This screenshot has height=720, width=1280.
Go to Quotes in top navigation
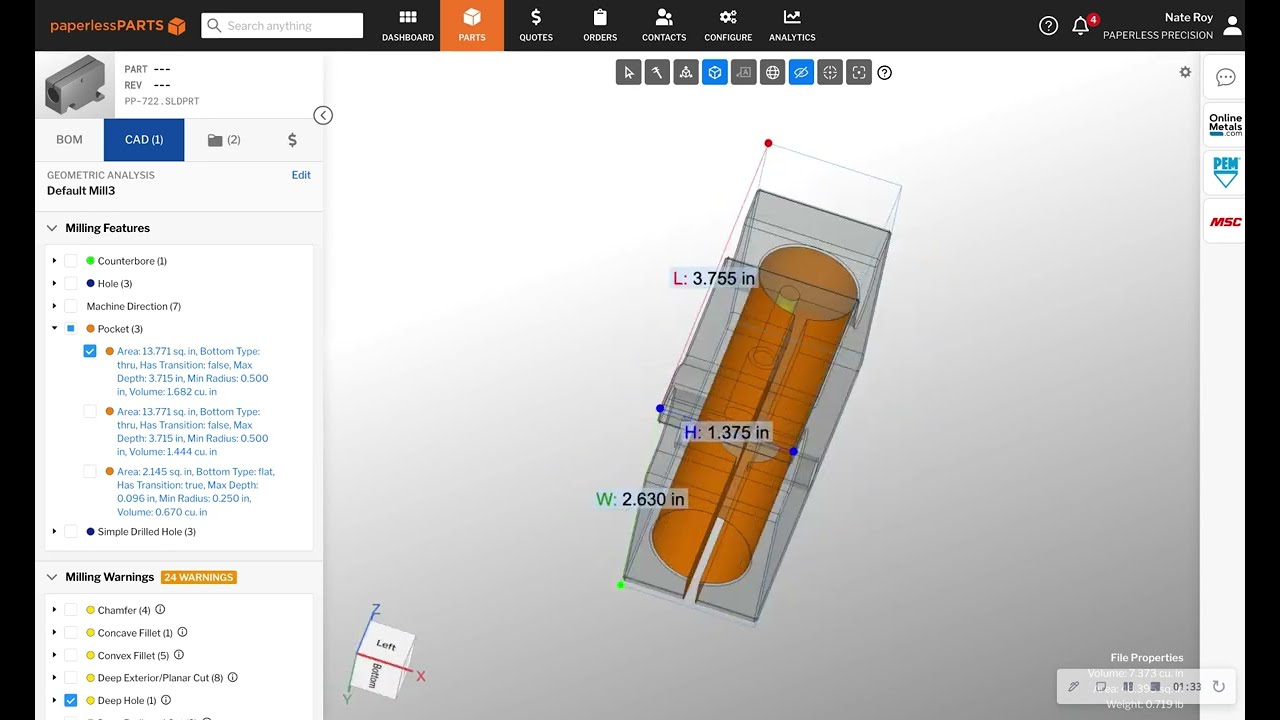[x=536, y=26]
